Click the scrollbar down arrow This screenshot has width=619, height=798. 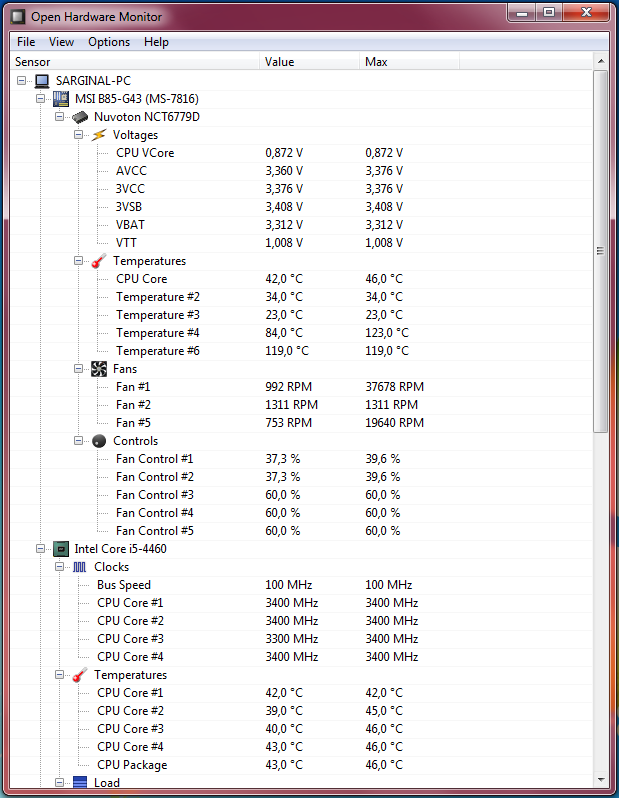(601, 780)
